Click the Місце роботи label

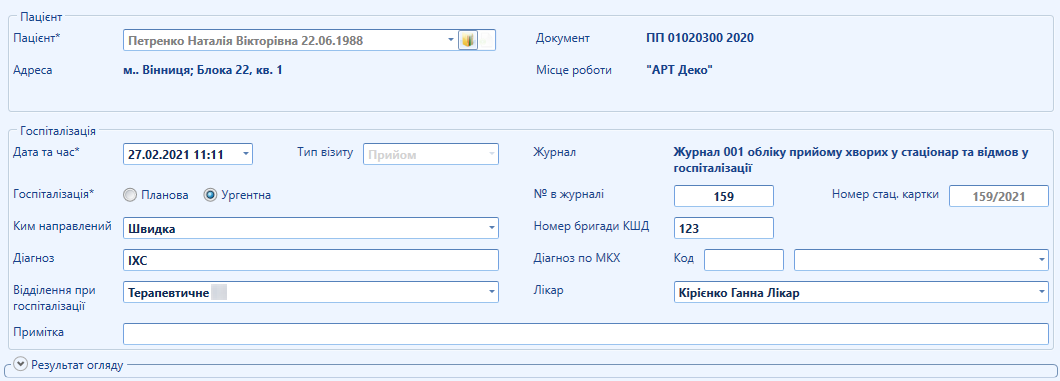click(x=574, y=70)
